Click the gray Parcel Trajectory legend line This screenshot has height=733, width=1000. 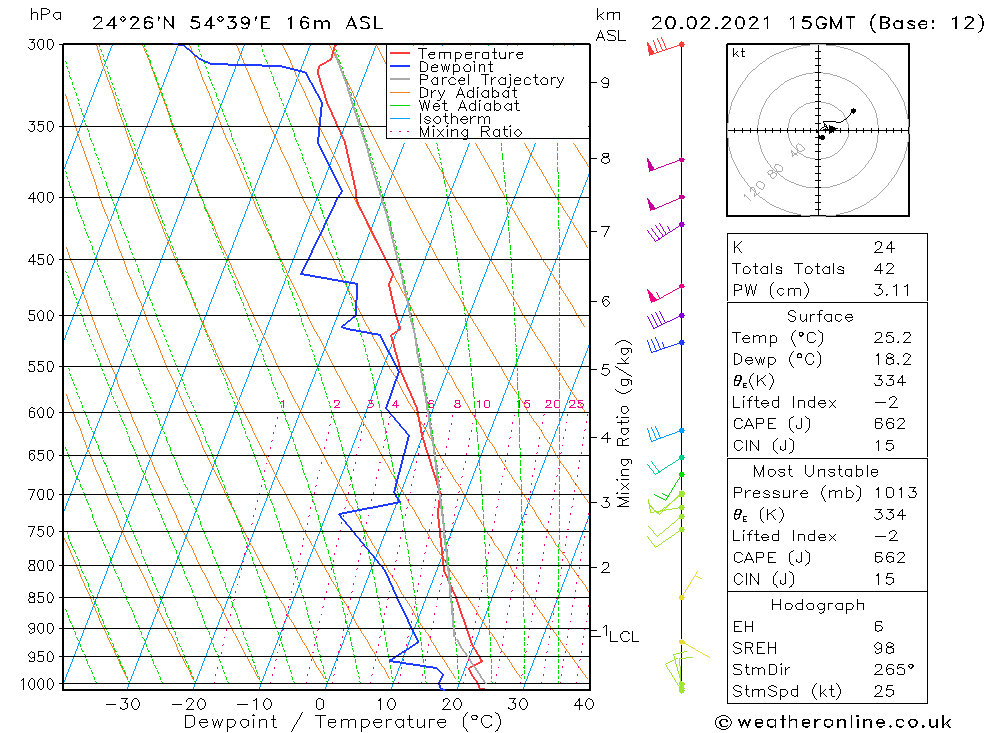[x=400, y=80]
